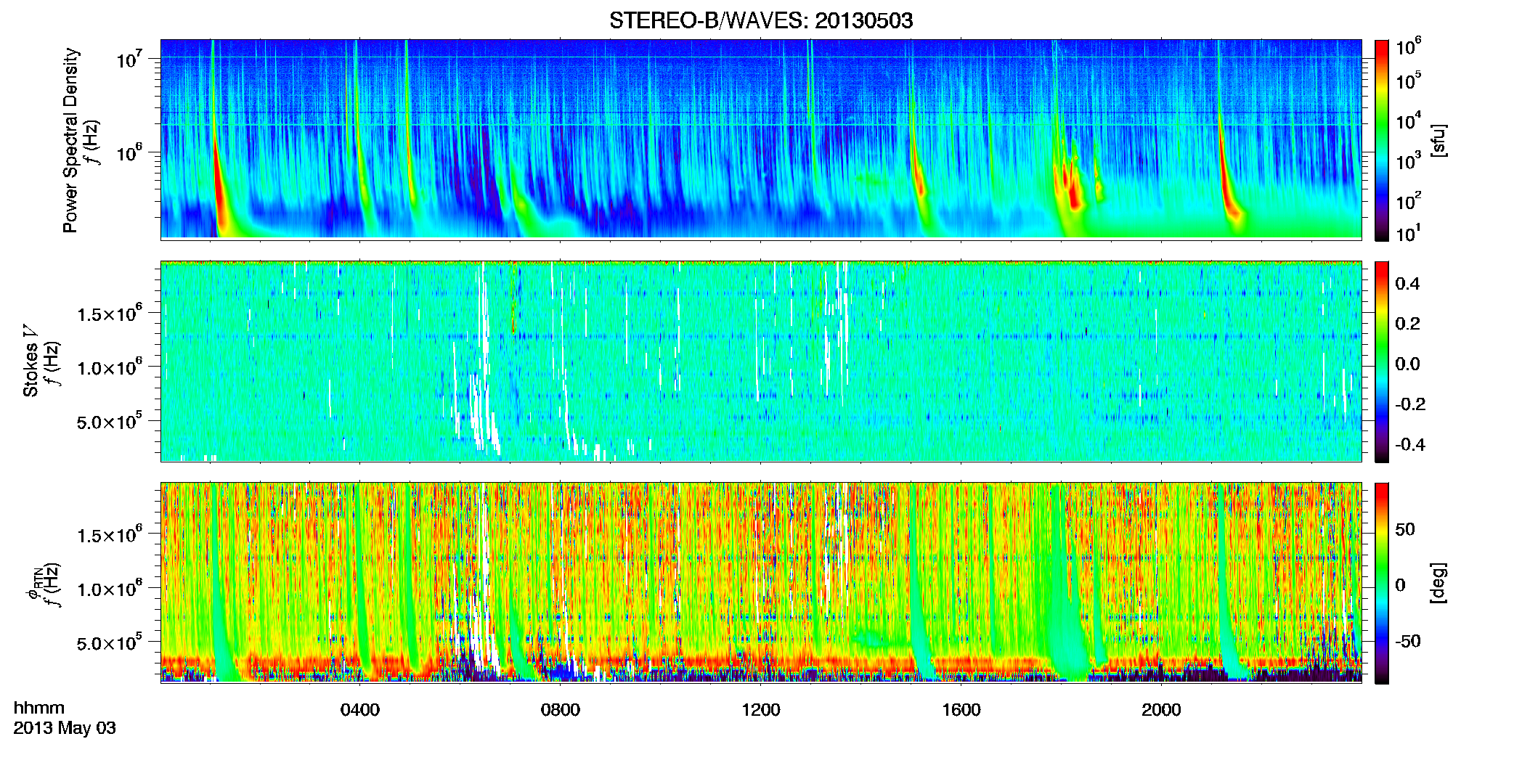Click the 1200 time axis label
The height and width of the screenshot is (784, 1522).
[761, 710]
